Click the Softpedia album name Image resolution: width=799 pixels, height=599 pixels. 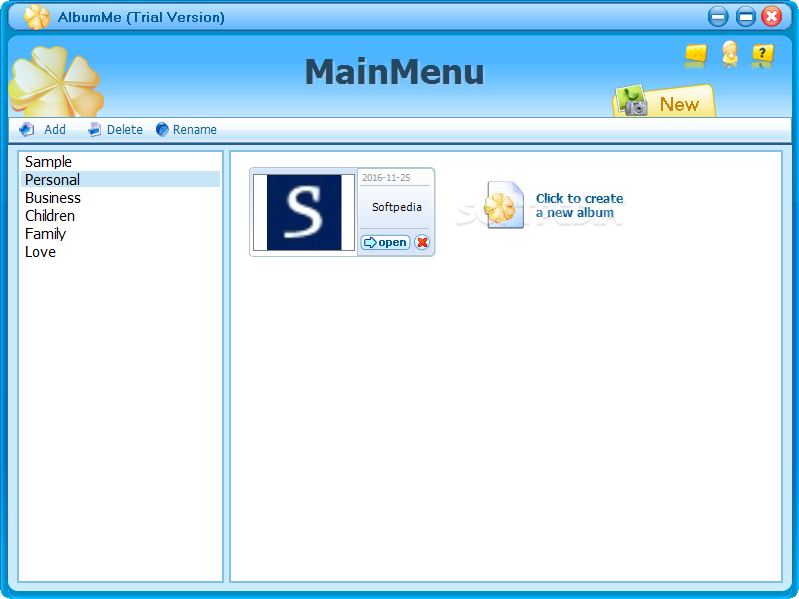click(x=396, y=207)
